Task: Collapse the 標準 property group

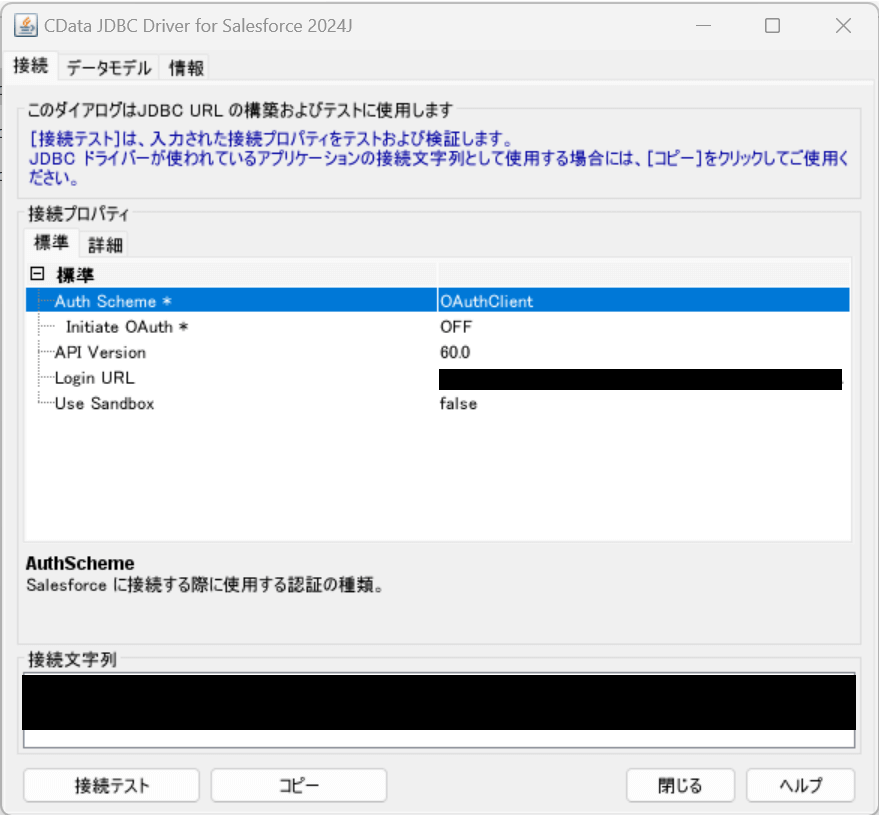Action: tap(37, 274)
